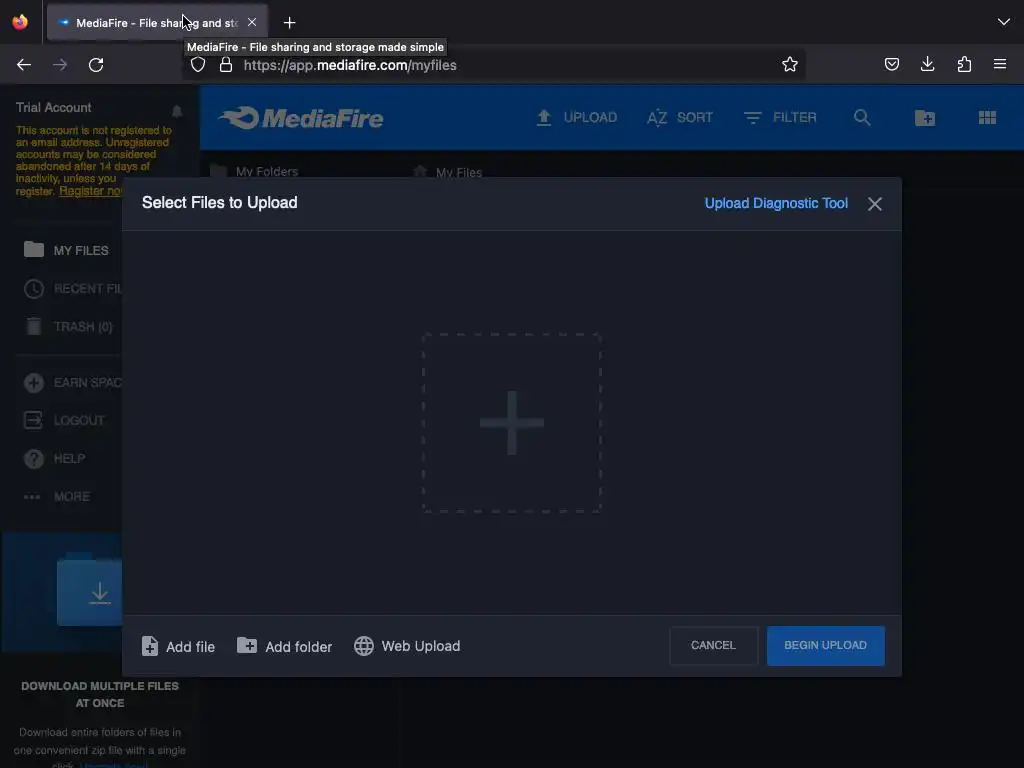The image size is (1024, 768).
Task: Switch to grid view icon
Action: pos(987,118)
